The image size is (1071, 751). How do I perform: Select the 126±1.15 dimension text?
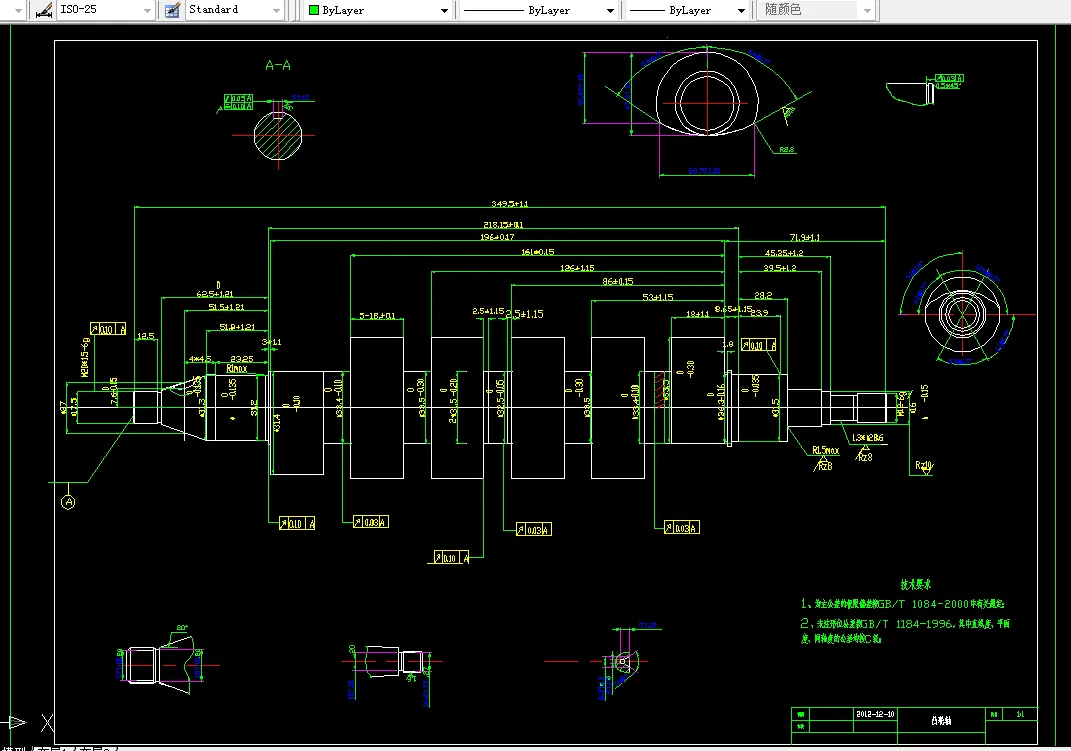(x=577, y=268)
